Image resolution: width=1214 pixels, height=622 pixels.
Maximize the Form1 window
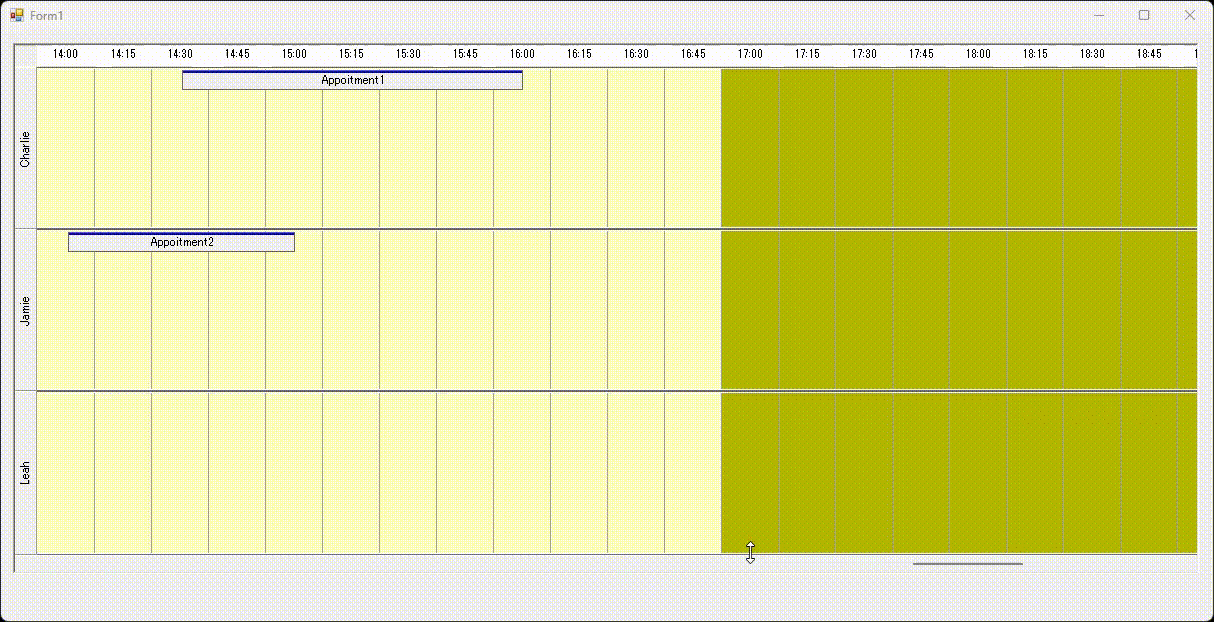1144,15
